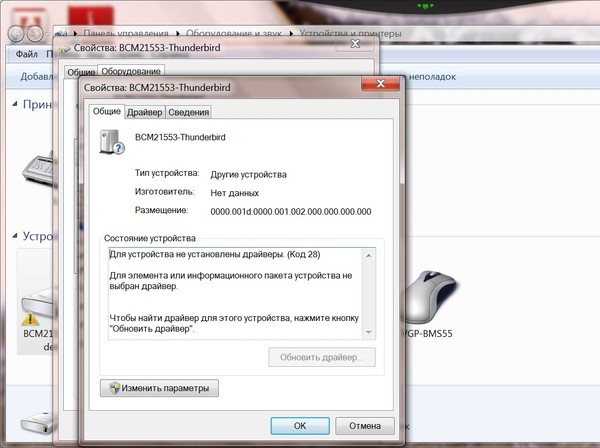Click the Добавление toolbar command
600x448 pixels.
37,77
